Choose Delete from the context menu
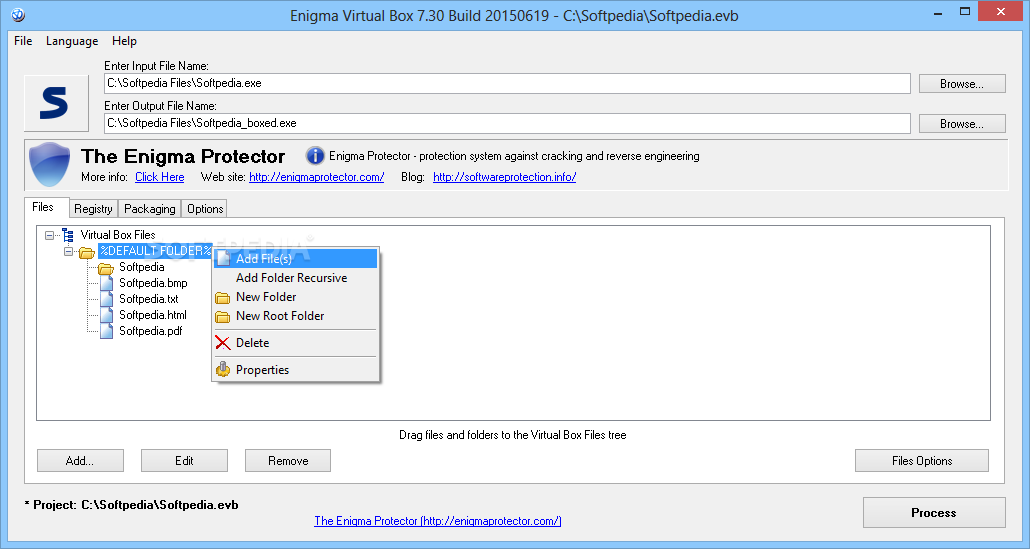Viewport: 1030px width, 549px height. [296, 343]
